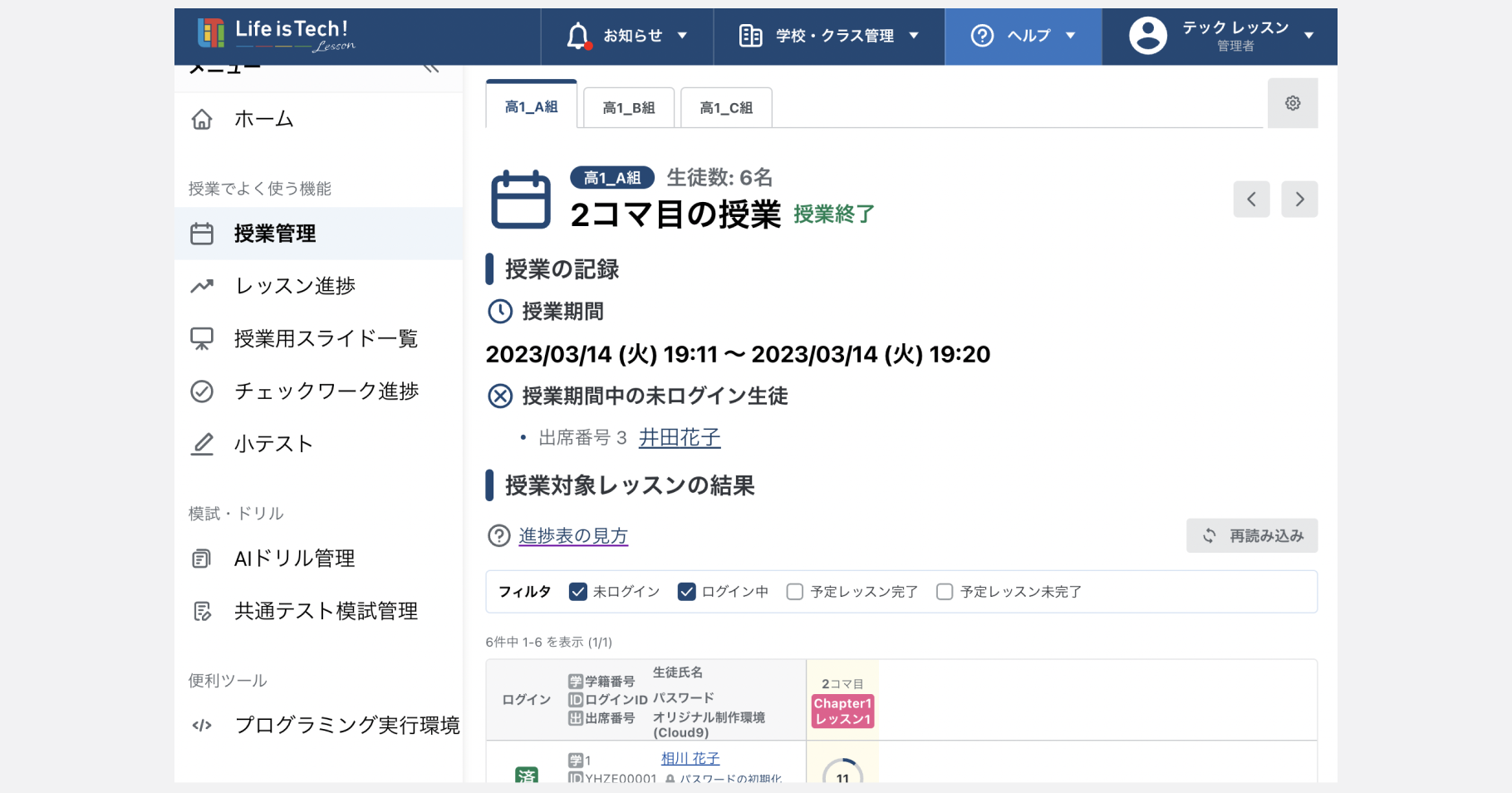Select the 高1_A組 tab
Screen dimensions: 1512x793
(x=532, y=106)
